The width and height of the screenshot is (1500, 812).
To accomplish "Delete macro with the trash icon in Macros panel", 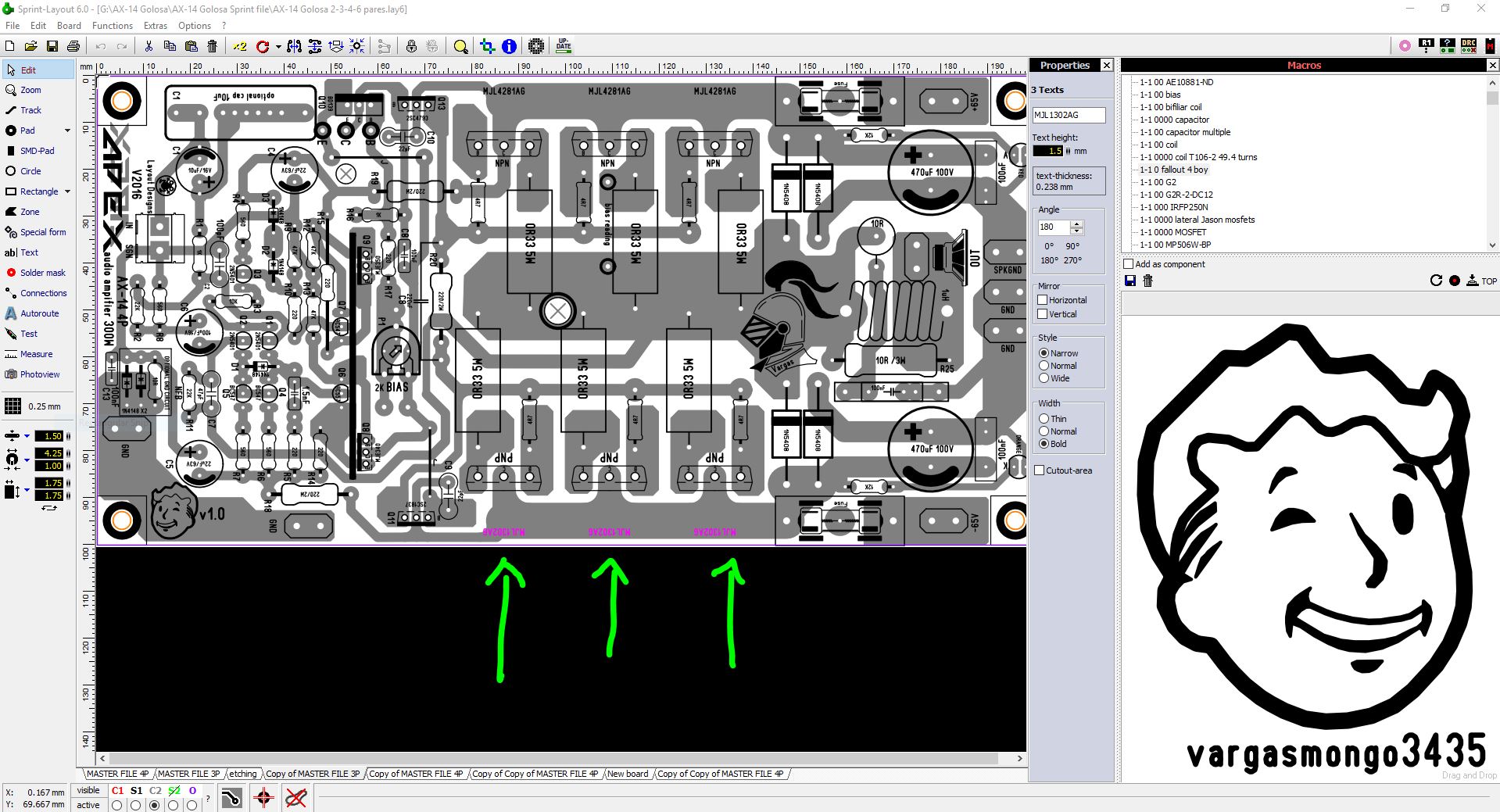I will tap(1147, 281).
